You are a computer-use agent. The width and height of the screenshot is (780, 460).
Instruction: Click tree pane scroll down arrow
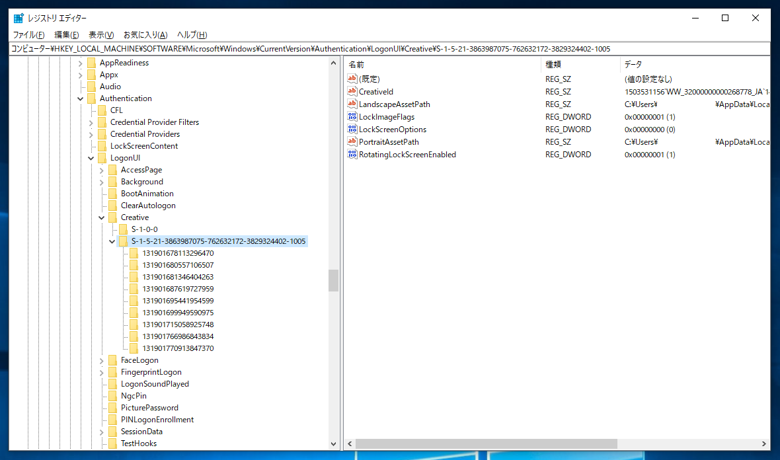(333, 444)
